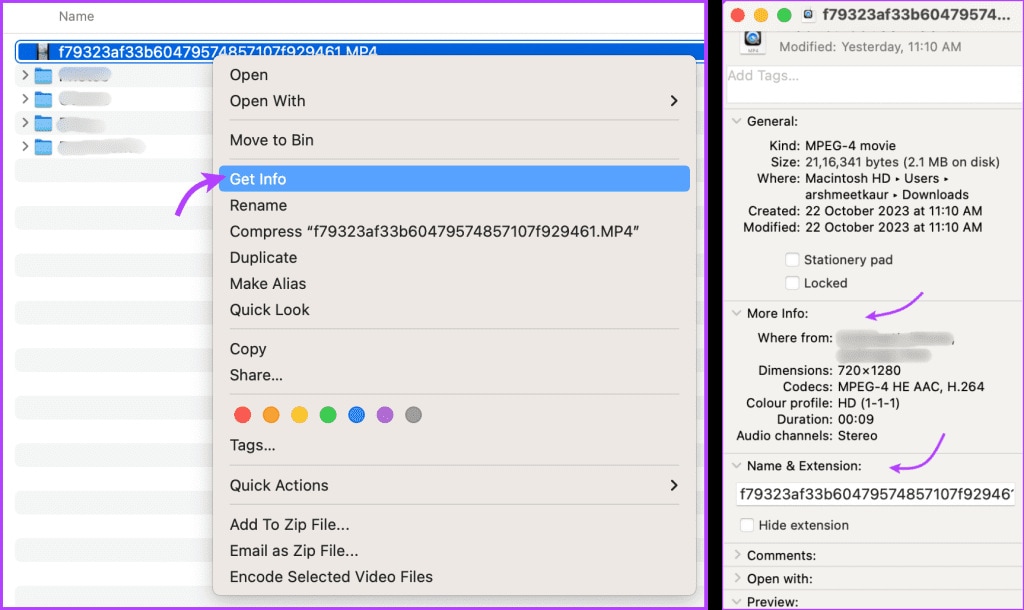Open the Quick Actions submenu

point(454,485)
